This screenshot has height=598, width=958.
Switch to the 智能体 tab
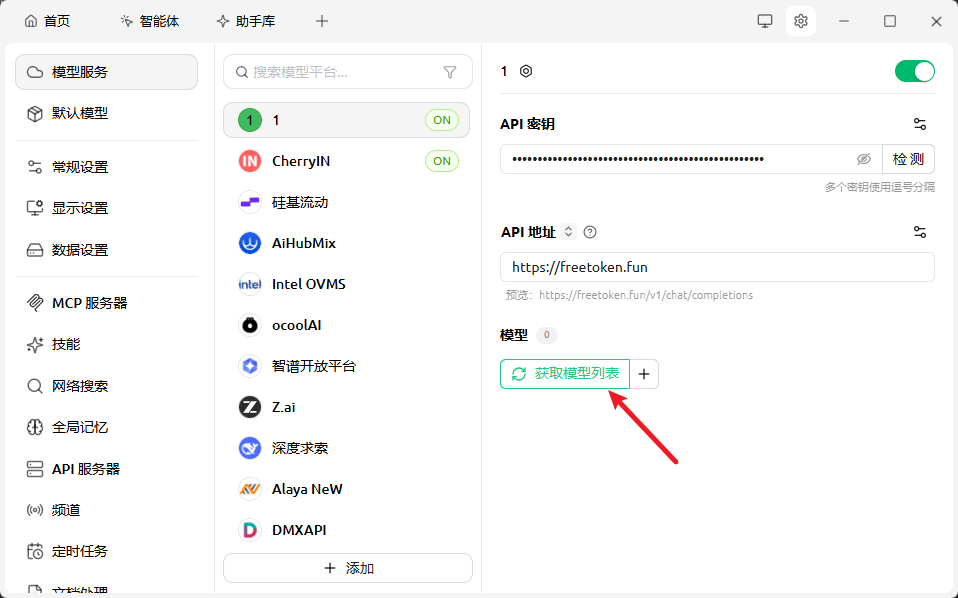pos(149,21)
